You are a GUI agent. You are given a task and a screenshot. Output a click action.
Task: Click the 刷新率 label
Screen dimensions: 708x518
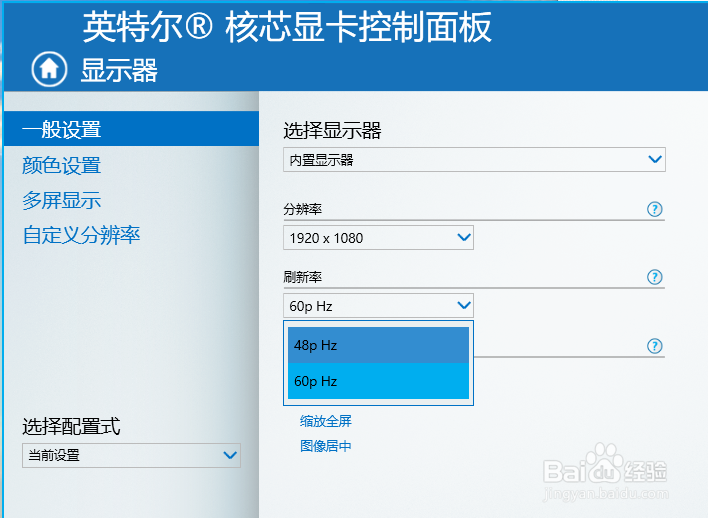pyautogui.click(x=303, y=277)
